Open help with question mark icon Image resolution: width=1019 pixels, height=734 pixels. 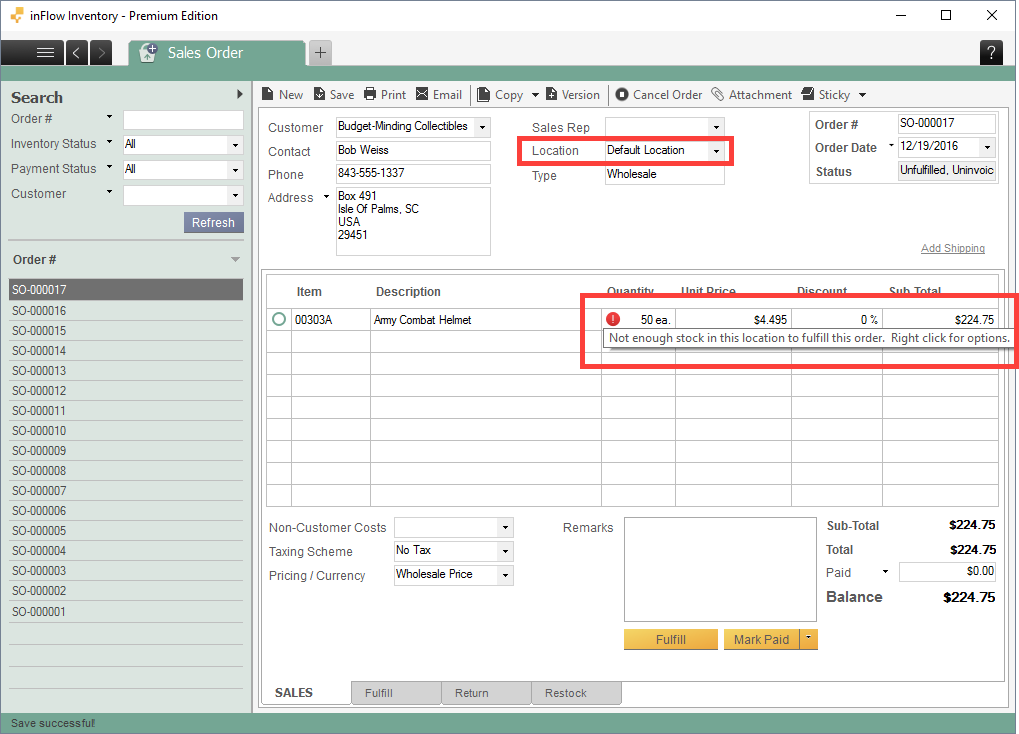pos(991,53)
